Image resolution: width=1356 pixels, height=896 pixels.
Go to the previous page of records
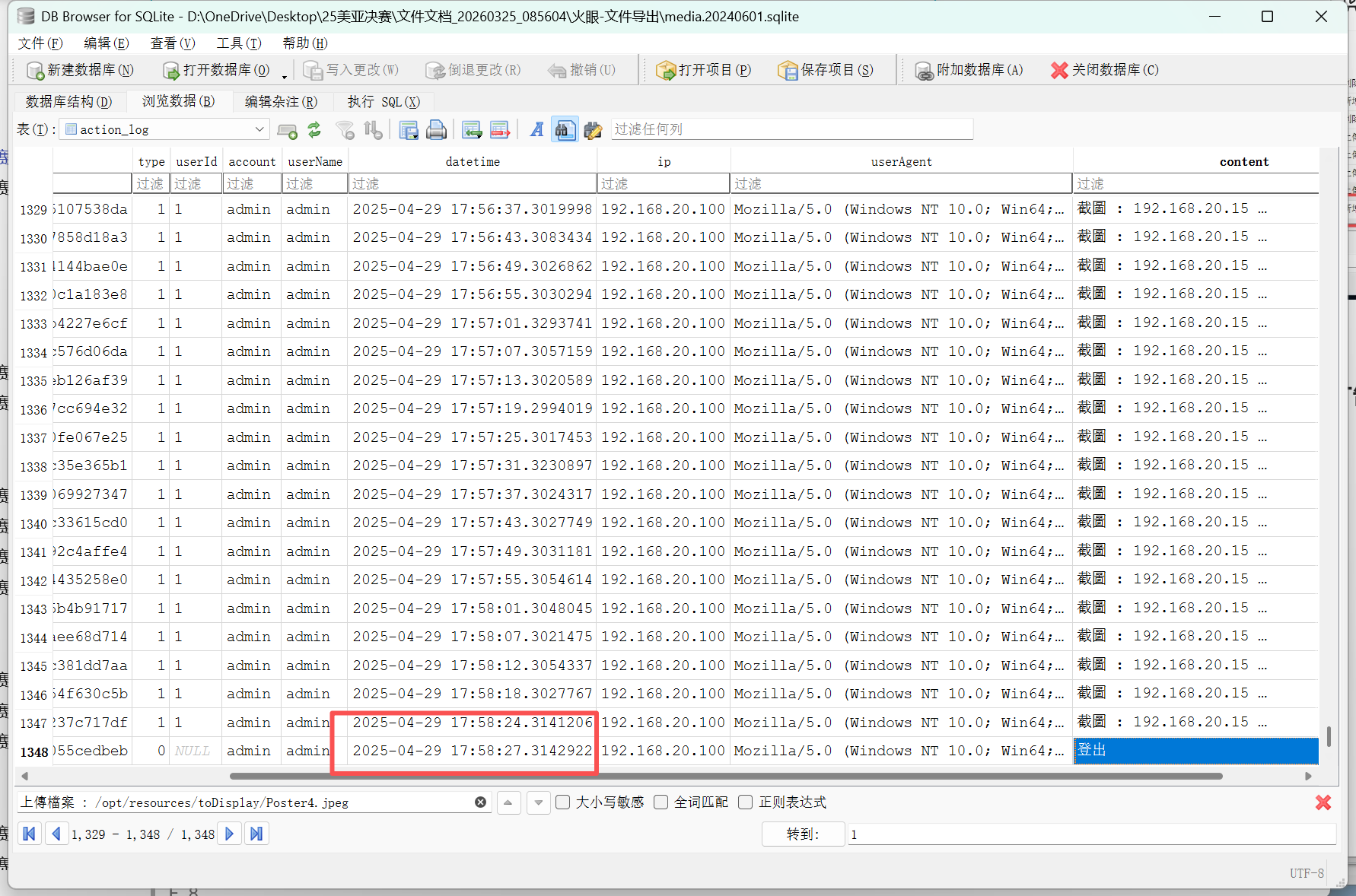coord(56,834)
